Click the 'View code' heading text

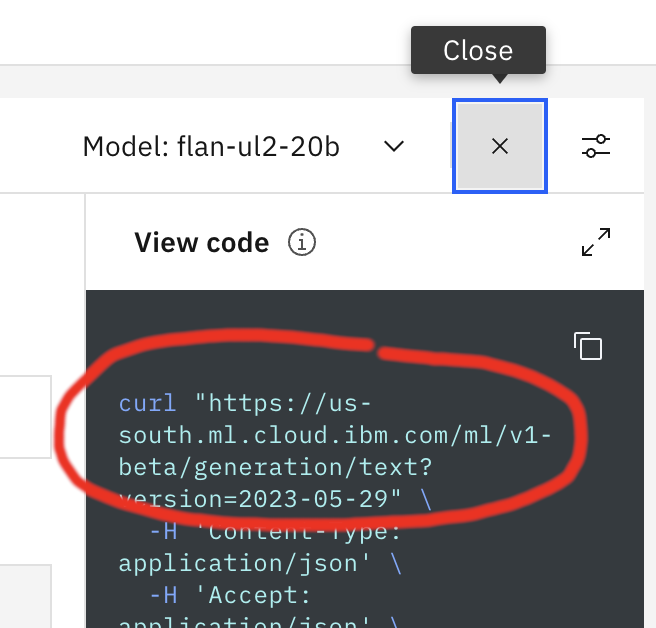[202, 242]
